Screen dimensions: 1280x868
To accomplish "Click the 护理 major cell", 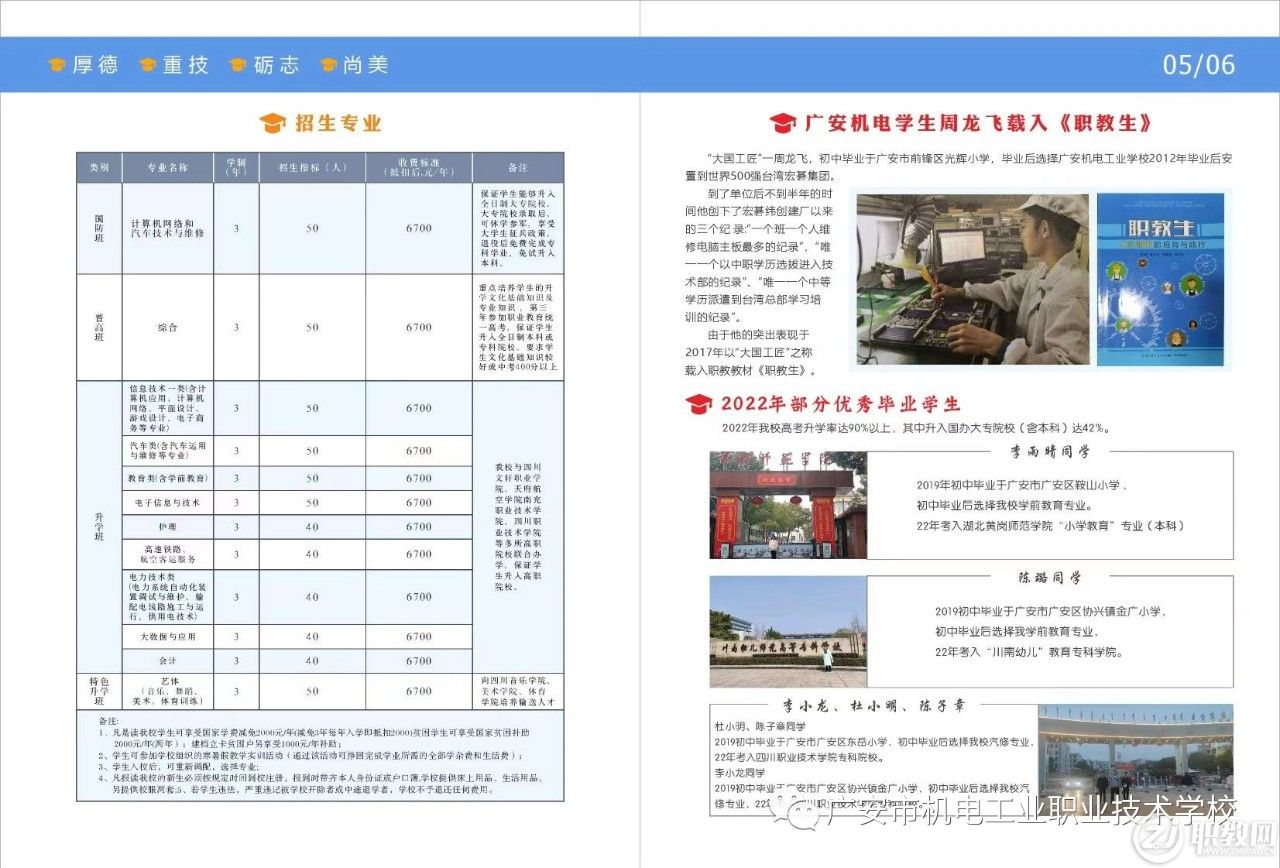I will (168, 527).
